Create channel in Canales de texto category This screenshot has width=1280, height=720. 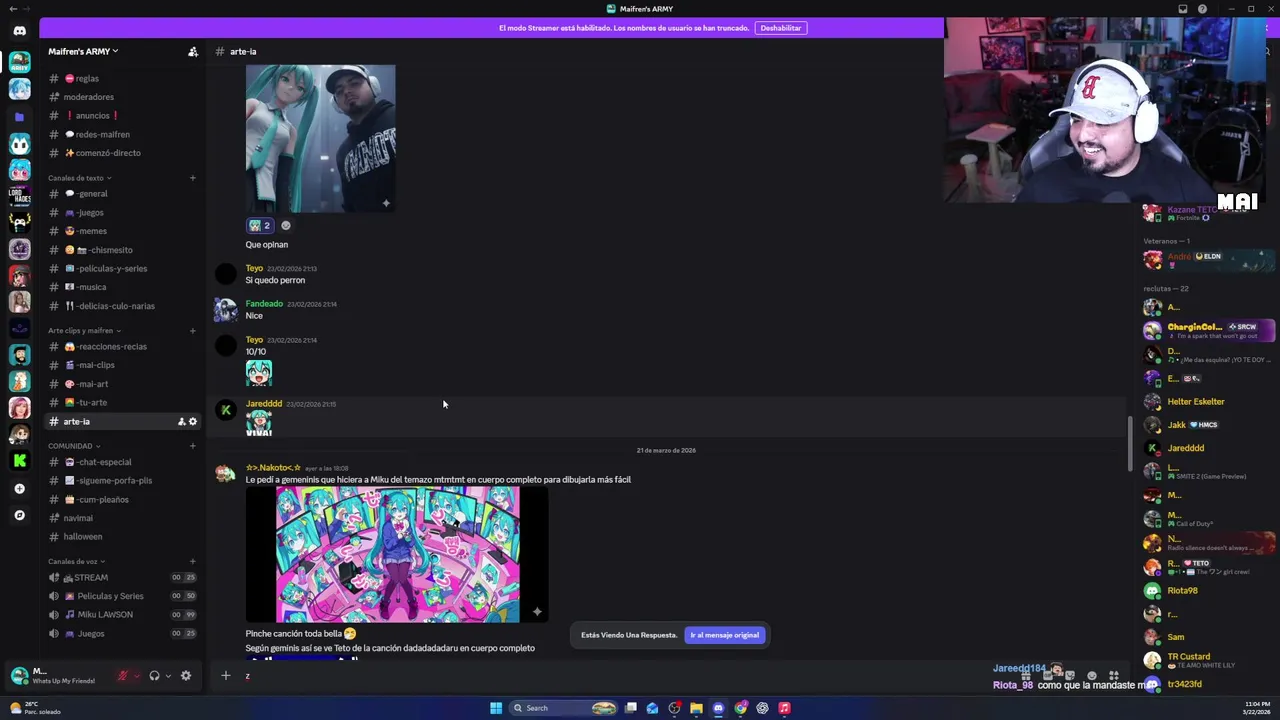(193, 178)
